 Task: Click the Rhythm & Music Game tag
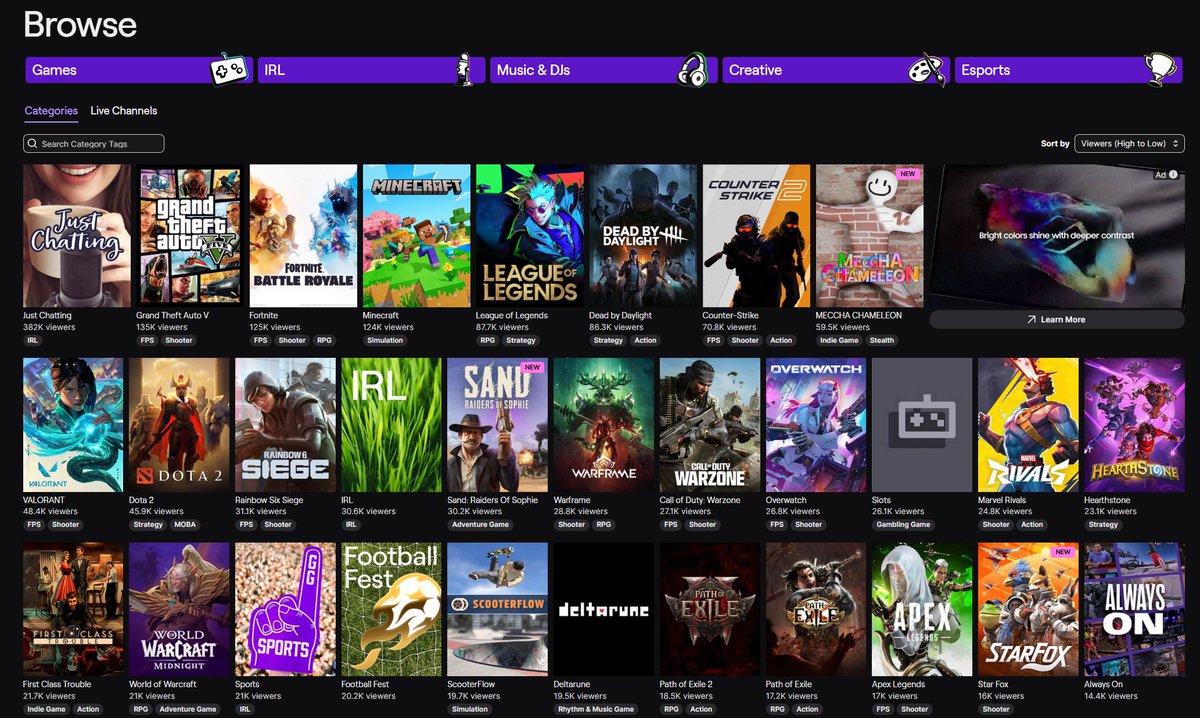596,710
